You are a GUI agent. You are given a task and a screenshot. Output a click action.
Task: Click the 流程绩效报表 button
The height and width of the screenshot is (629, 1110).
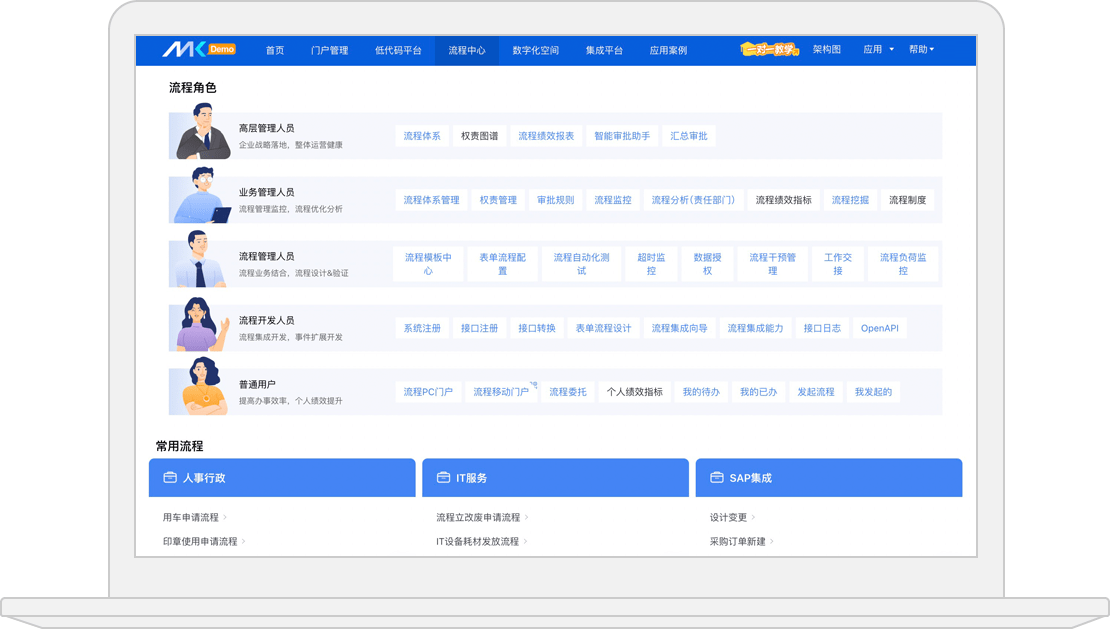pyautogui.click(x=546, y=136)
